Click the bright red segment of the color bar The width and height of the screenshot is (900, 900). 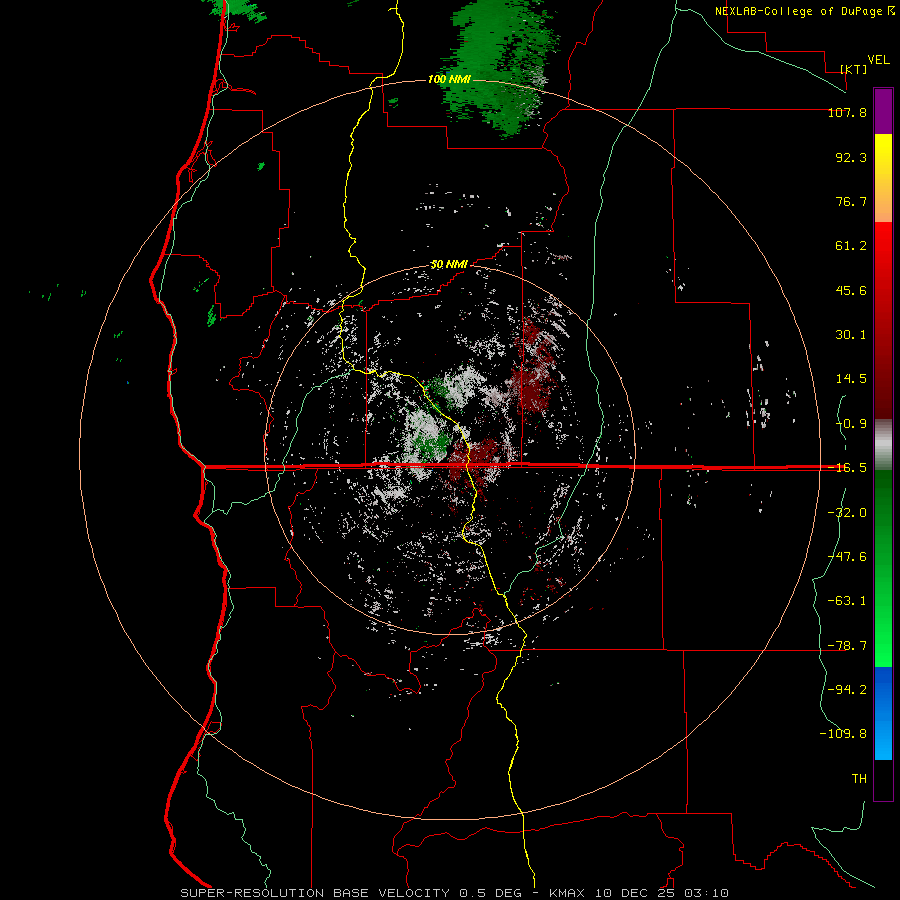pyautogui.click(x=883, y=244)
